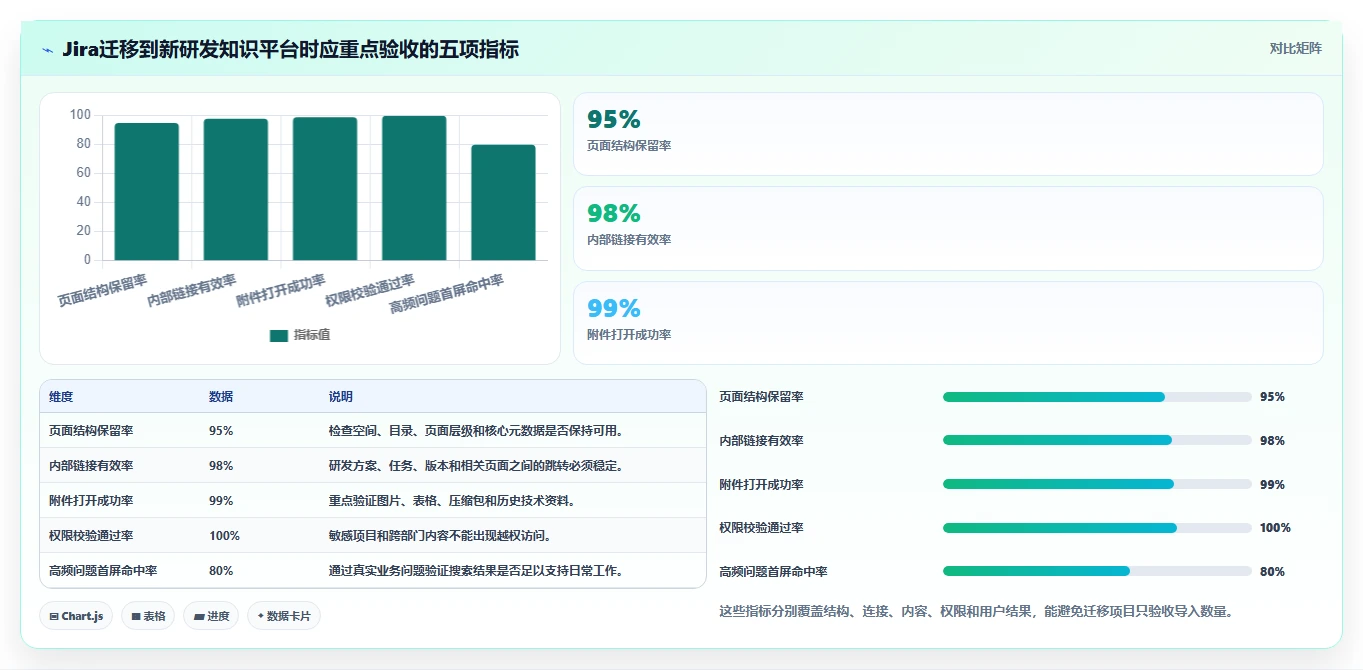Click the 附件打开成功率 bar in chart

325,189
